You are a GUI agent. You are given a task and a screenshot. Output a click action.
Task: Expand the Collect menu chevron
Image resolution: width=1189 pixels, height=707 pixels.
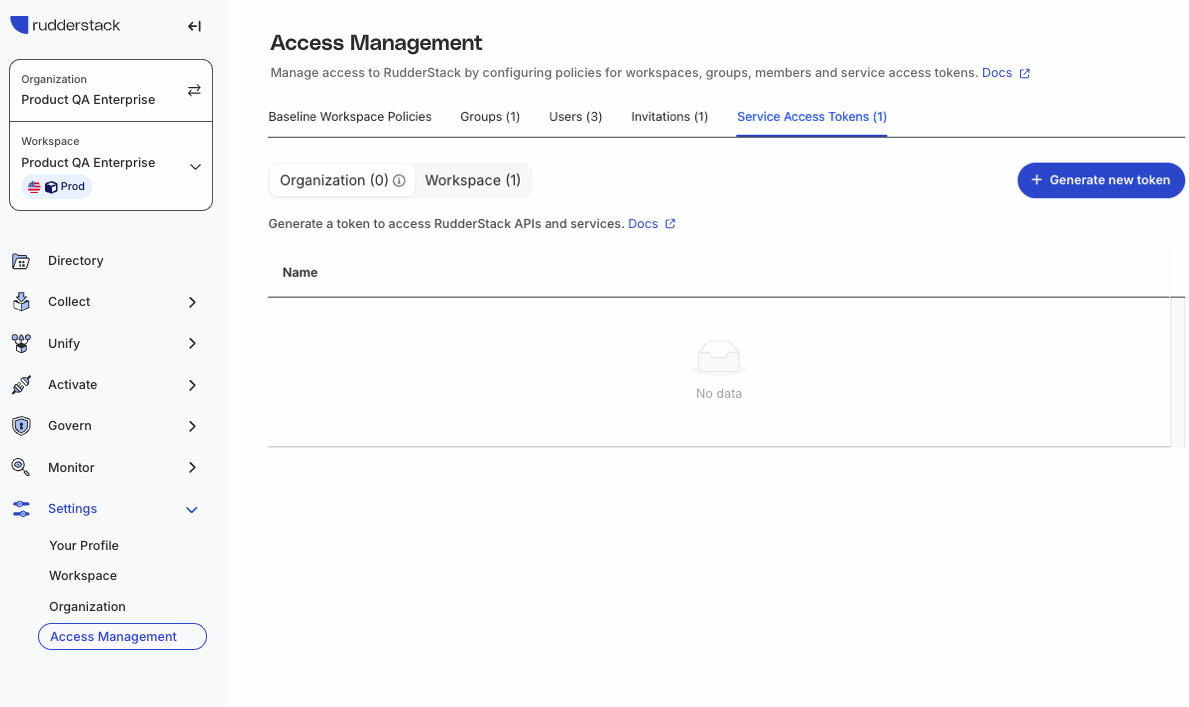pos(192,302)
